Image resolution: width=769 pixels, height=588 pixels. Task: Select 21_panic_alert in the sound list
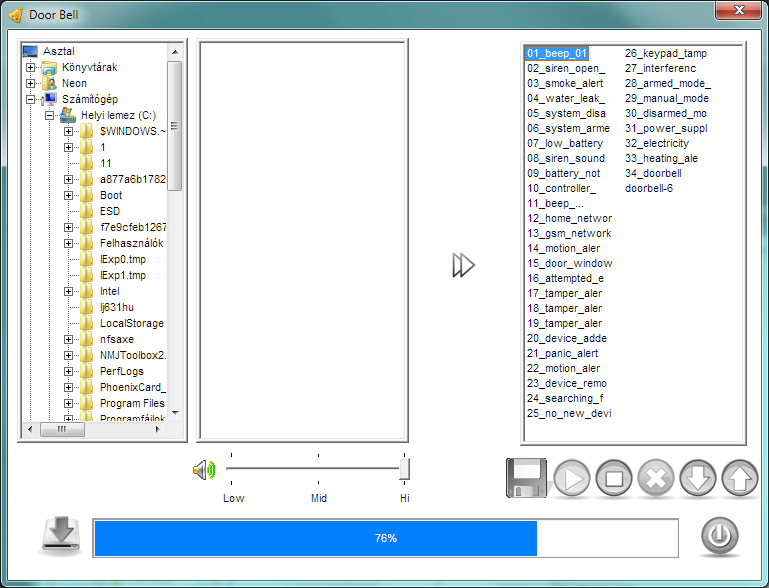(x=562, y=353)
